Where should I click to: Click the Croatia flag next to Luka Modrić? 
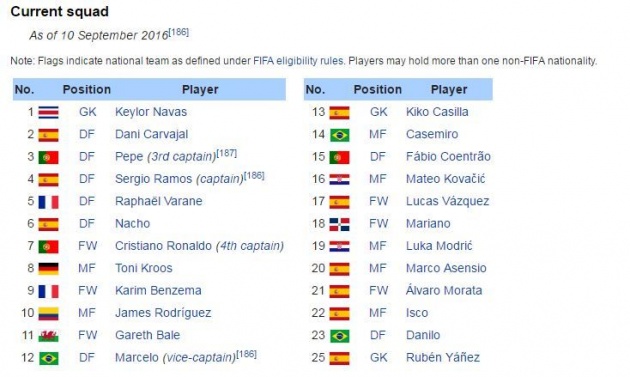pyautogui.click(x=340, y=246)
